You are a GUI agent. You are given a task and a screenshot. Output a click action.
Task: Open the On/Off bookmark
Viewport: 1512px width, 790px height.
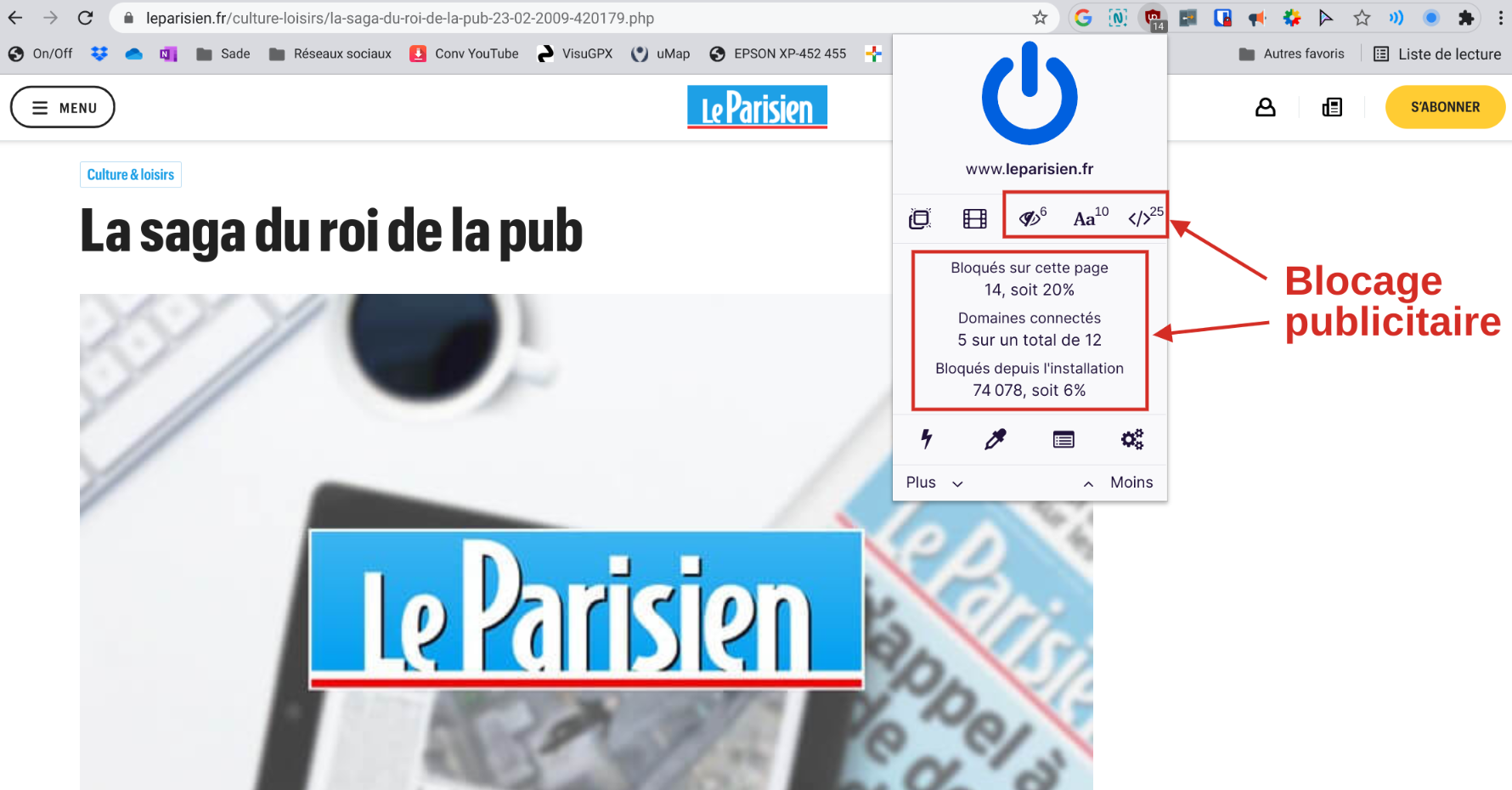click(40, 54)
